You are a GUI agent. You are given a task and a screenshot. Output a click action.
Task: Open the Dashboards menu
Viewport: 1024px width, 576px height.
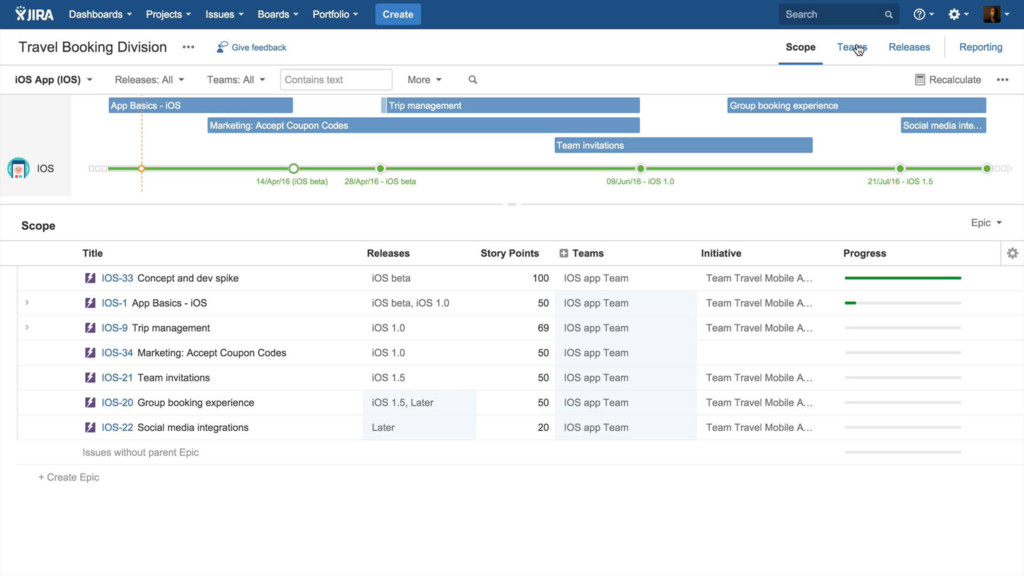point(100,14)
